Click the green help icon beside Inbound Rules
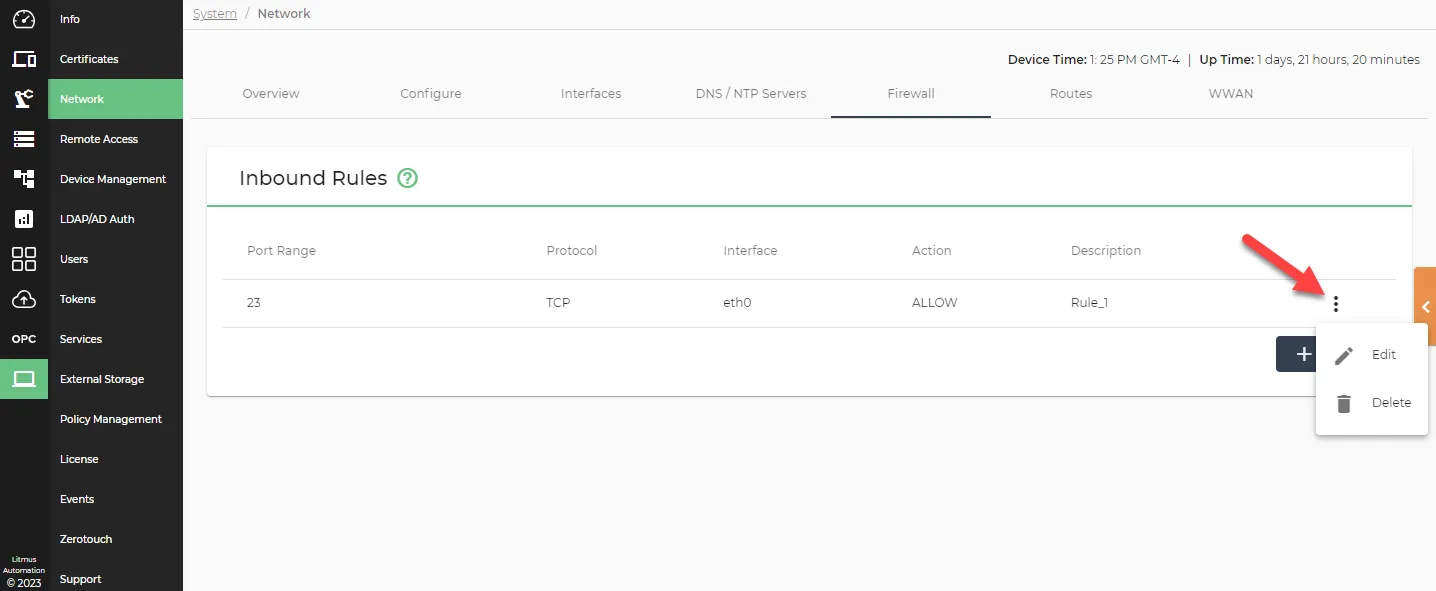The height and width of the screenshot is (591, 1436). (x=407, y=178)
